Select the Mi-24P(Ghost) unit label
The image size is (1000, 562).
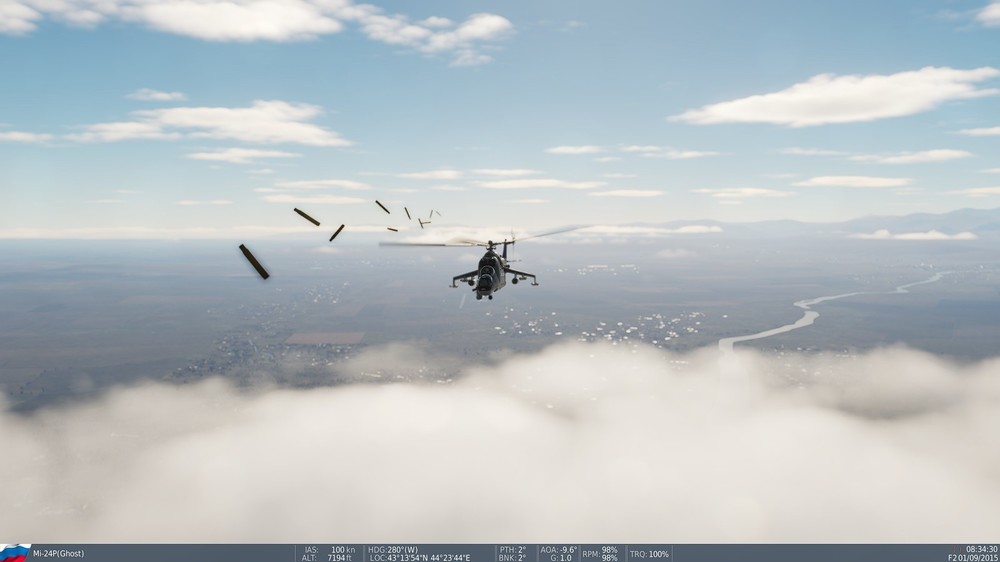click(58, 554)
